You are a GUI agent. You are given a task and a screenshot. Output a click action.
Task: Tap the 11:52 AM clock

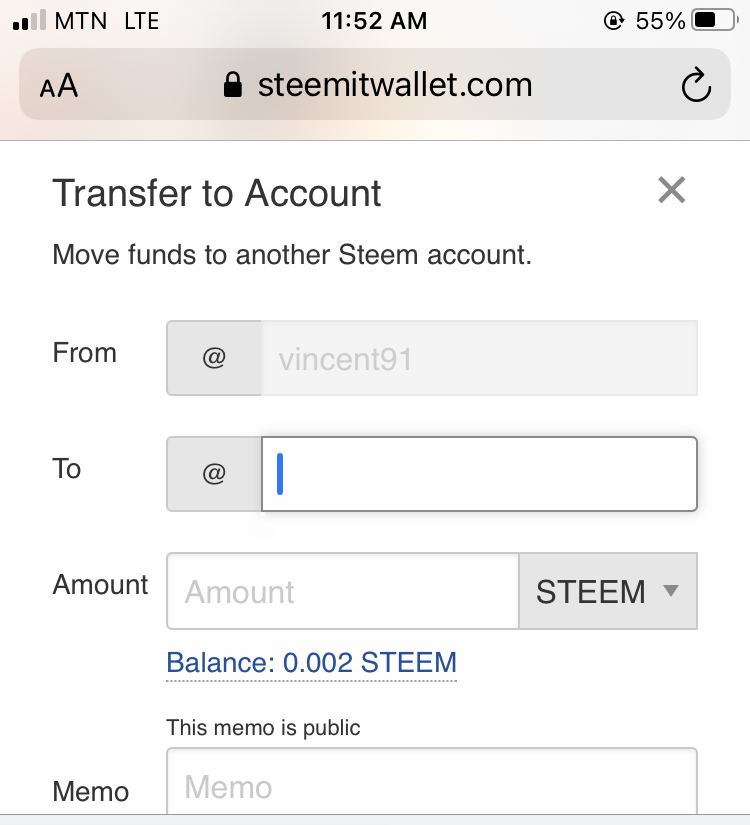(x=374, y=20)
